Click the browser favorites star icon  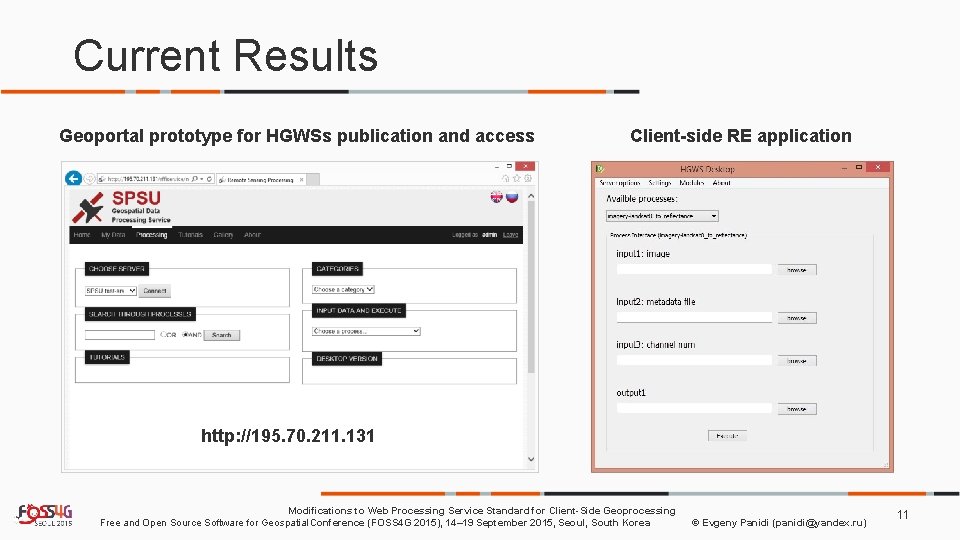click(x=517, y=178)
